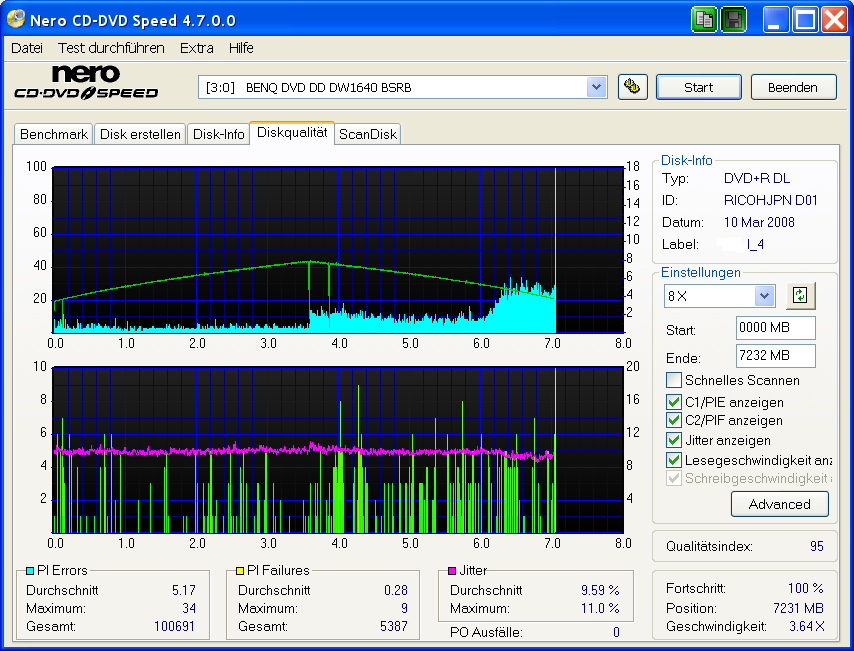Click Beenden to exit
The height and width of the screenshot is (651, 854).
pyautogui.click(x=793, y=87)
